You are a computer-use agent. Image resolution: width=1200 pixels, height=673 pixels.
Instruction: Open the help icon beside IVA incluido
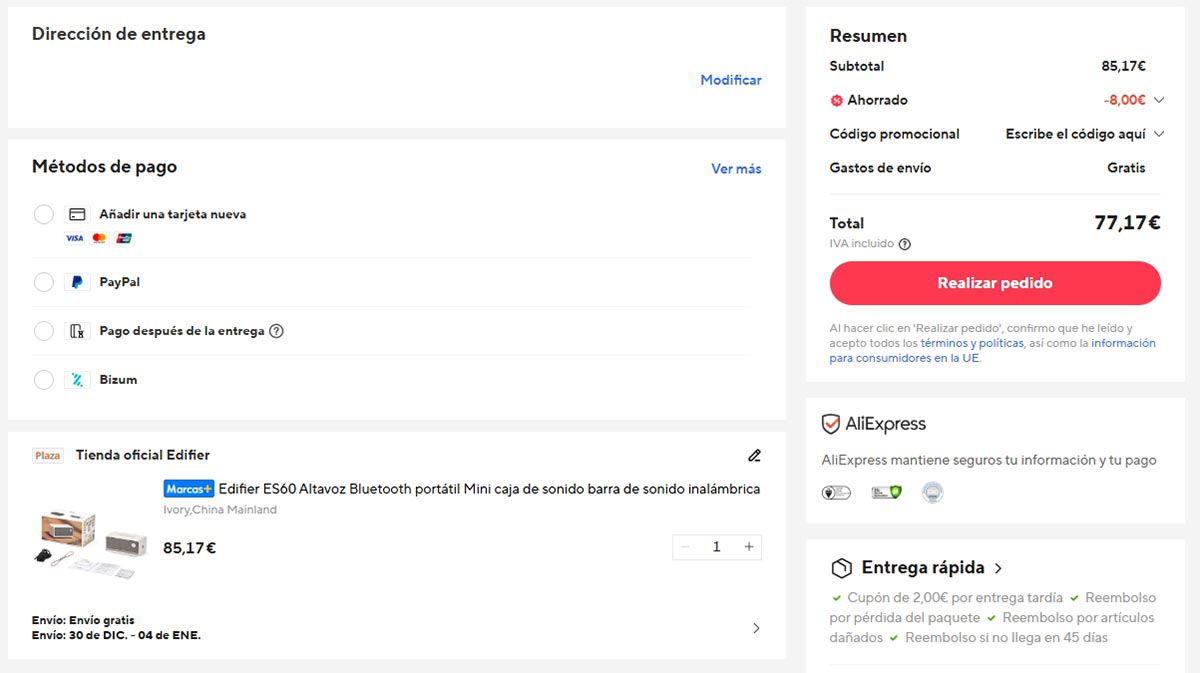point(906,243)
